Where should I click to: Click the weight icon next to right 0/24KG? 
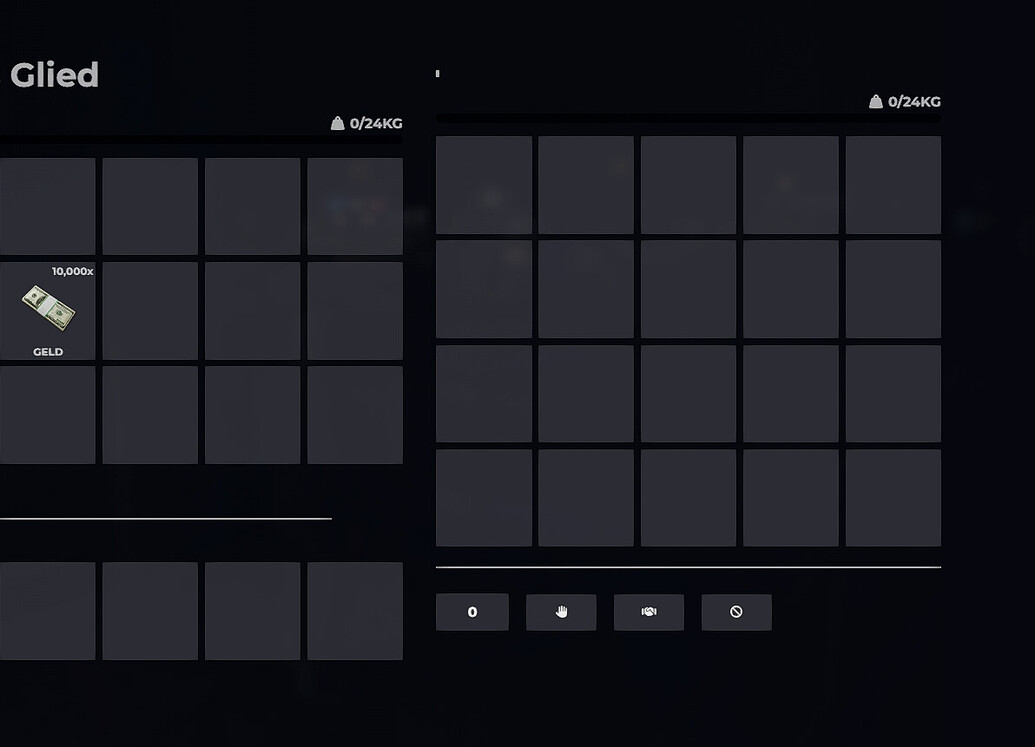874,100
